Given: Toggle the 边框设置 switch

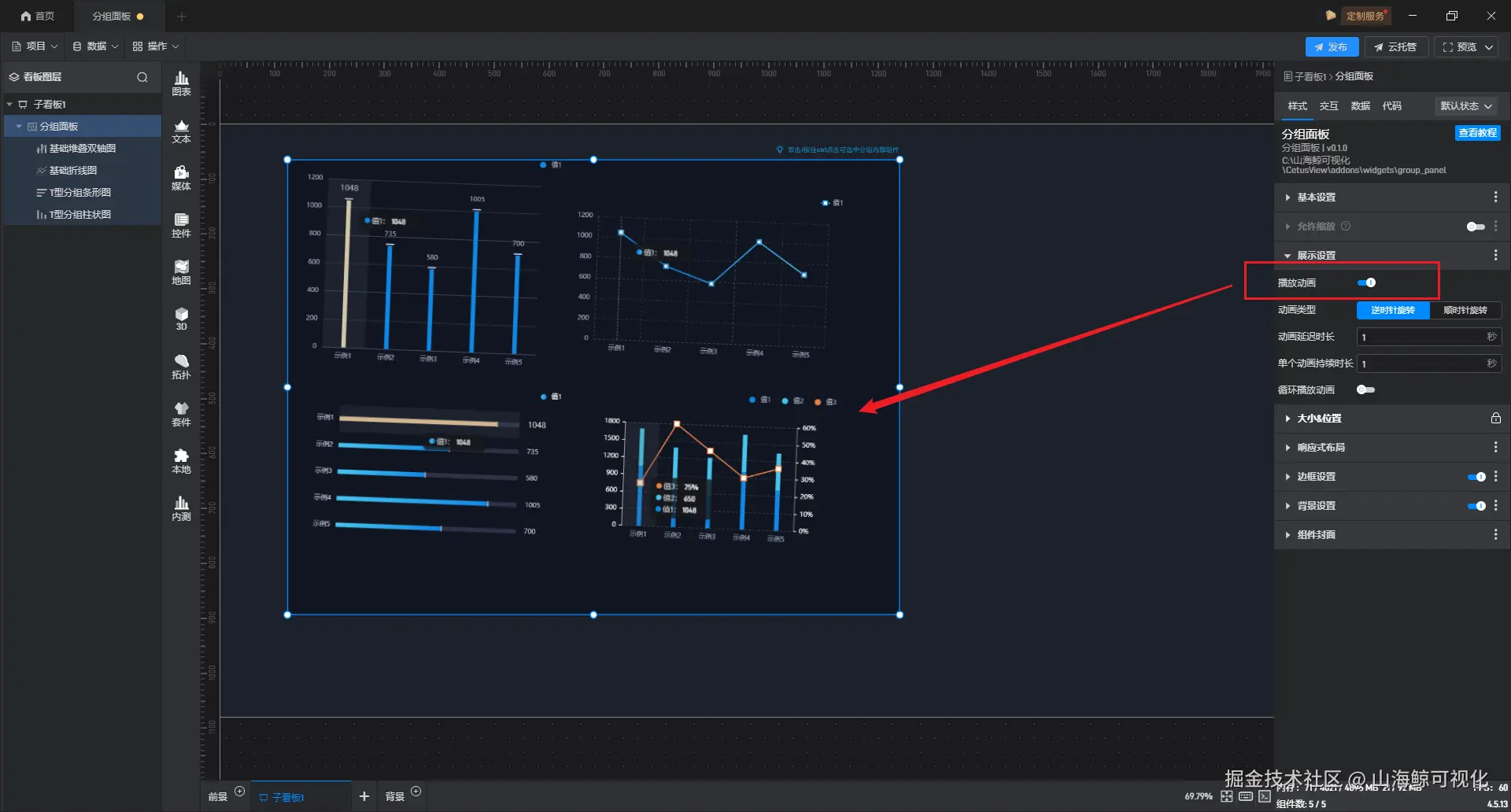Looking at the screenshot, I should click(x=1476, y=477).
